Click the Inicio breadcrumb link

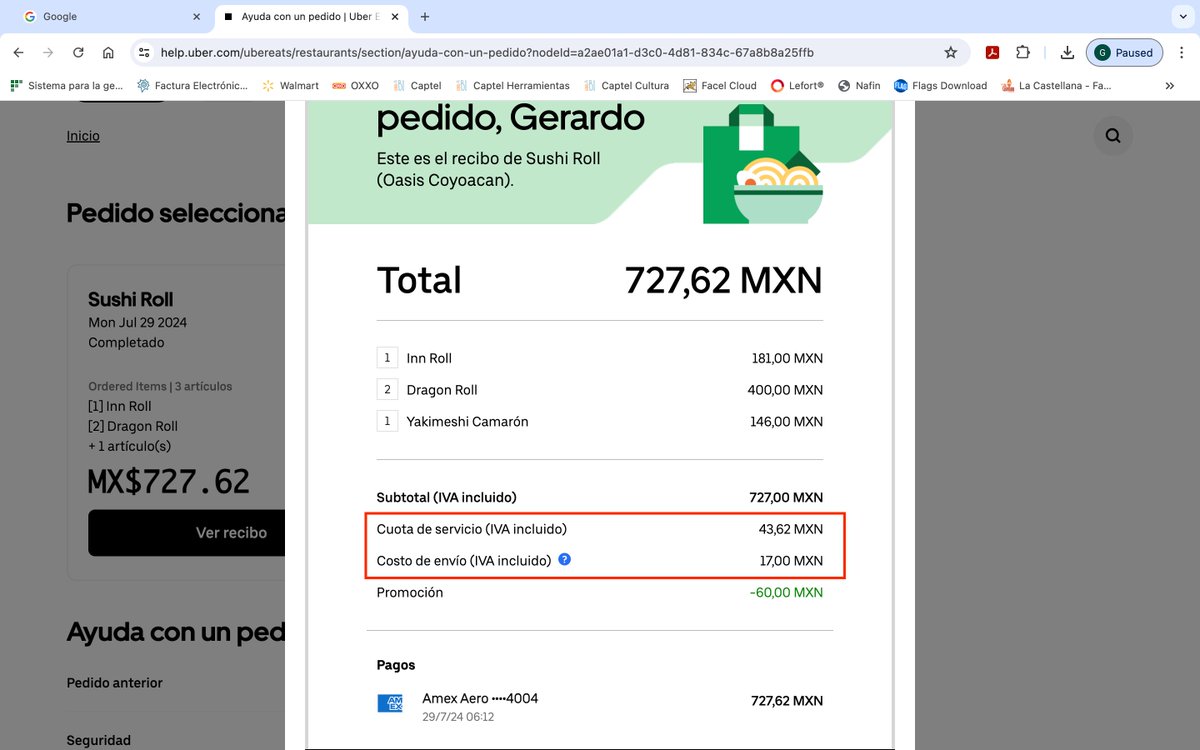pyautogui.click(x=83, y=136)
